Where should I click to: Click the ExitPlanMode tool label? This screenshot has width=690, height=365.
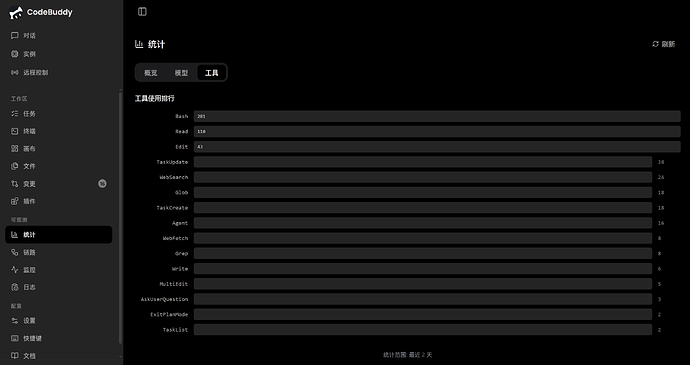[169, 315]
